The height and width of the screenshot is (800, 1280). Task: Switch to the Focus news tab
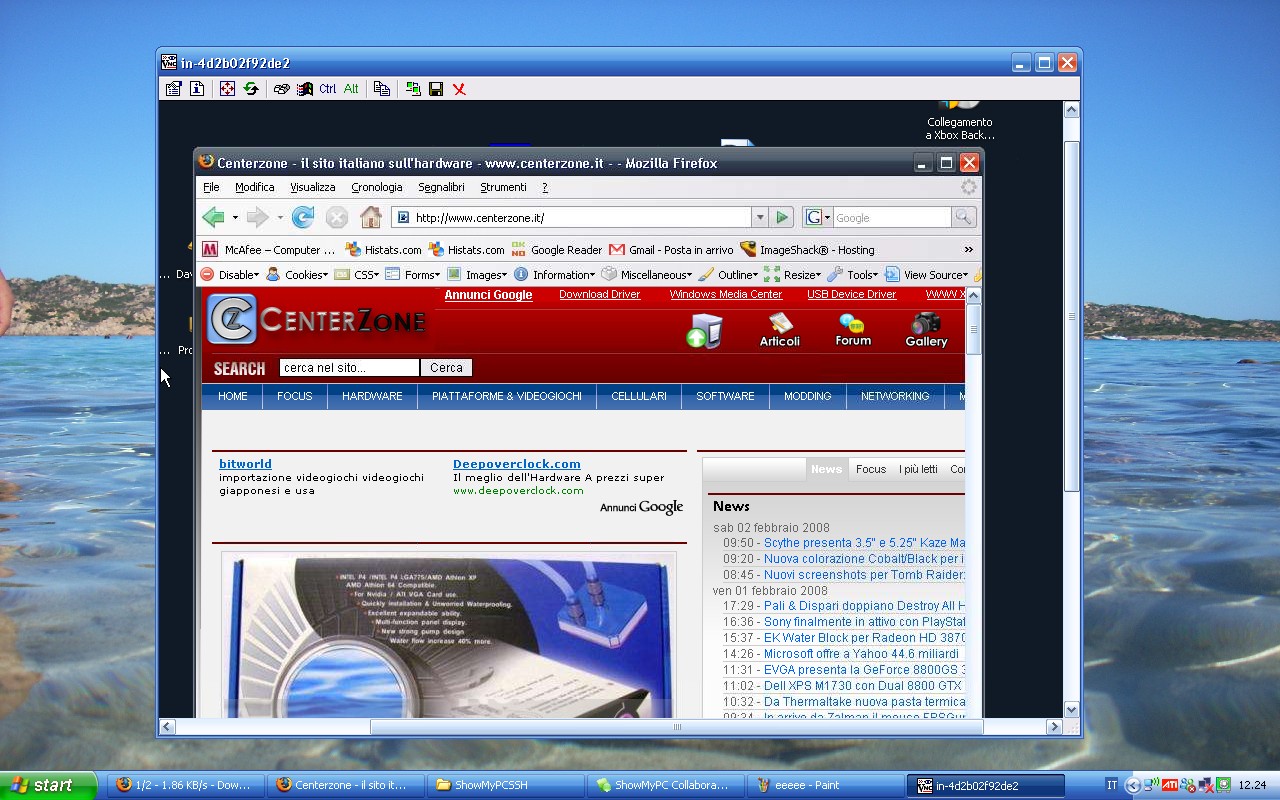870,469
